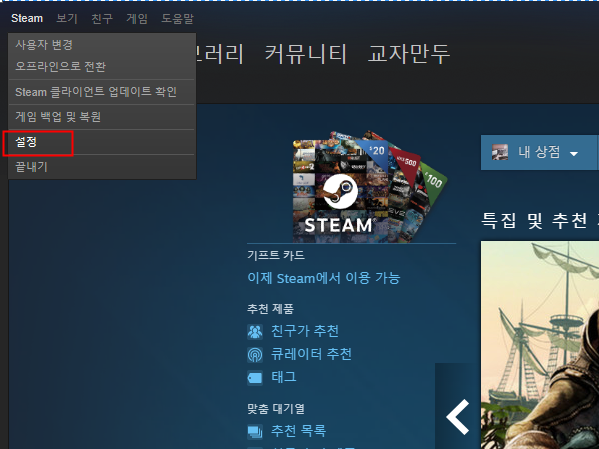Image resolution: width=599 pixels, height=449 pixels.
Task: Open the 태그 link
Action: pyautogui.click(x=284, y=377)
